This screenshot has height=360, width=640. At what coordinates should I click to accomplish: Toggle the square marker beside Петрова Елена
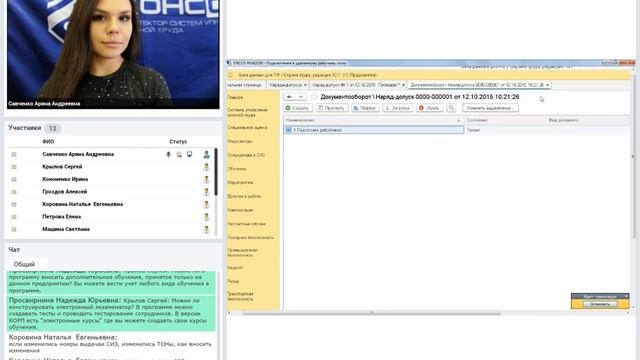tap(14, 217)
